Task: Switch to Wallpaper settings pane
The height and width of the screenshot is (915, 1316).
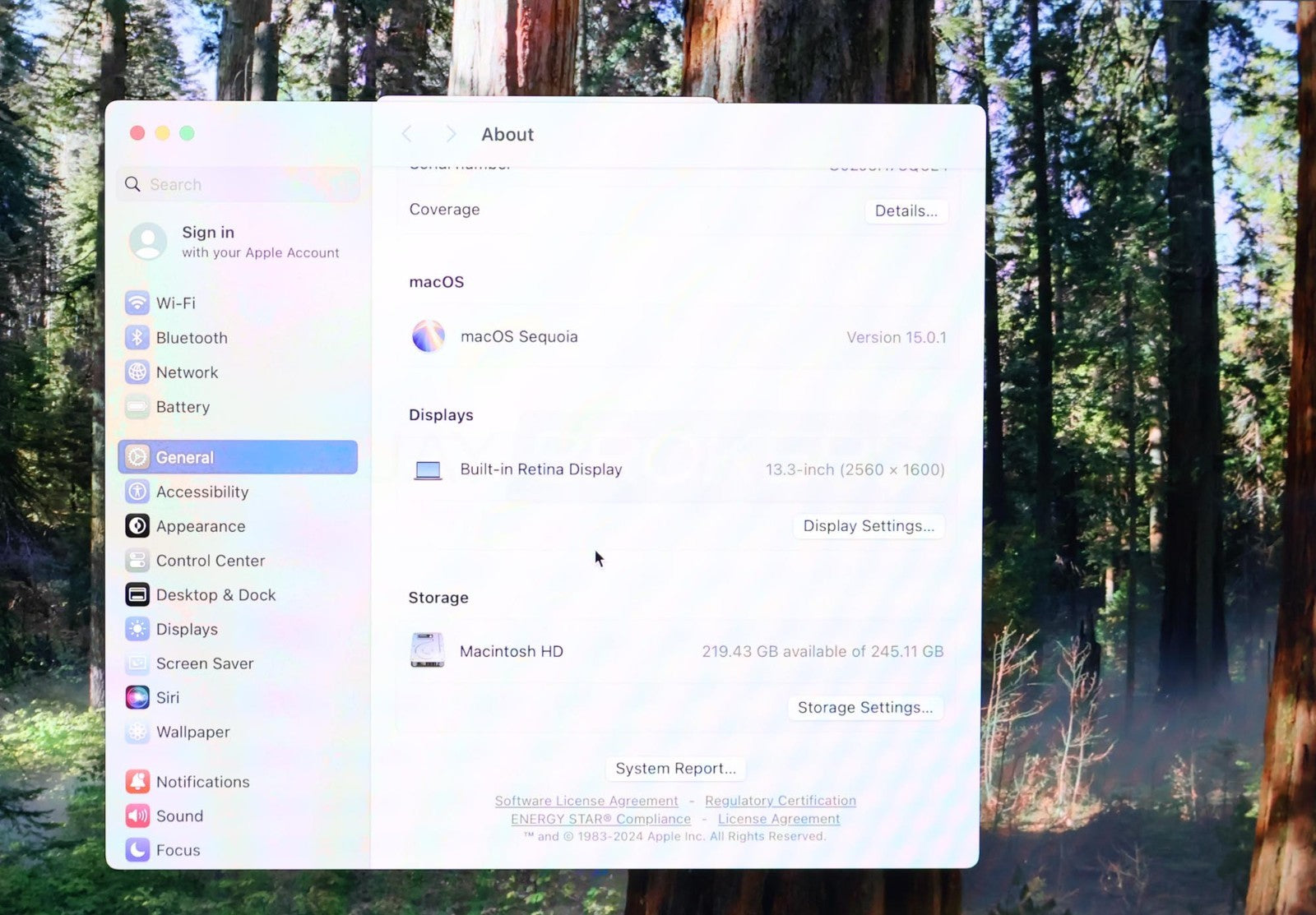Action: [192, 732]
